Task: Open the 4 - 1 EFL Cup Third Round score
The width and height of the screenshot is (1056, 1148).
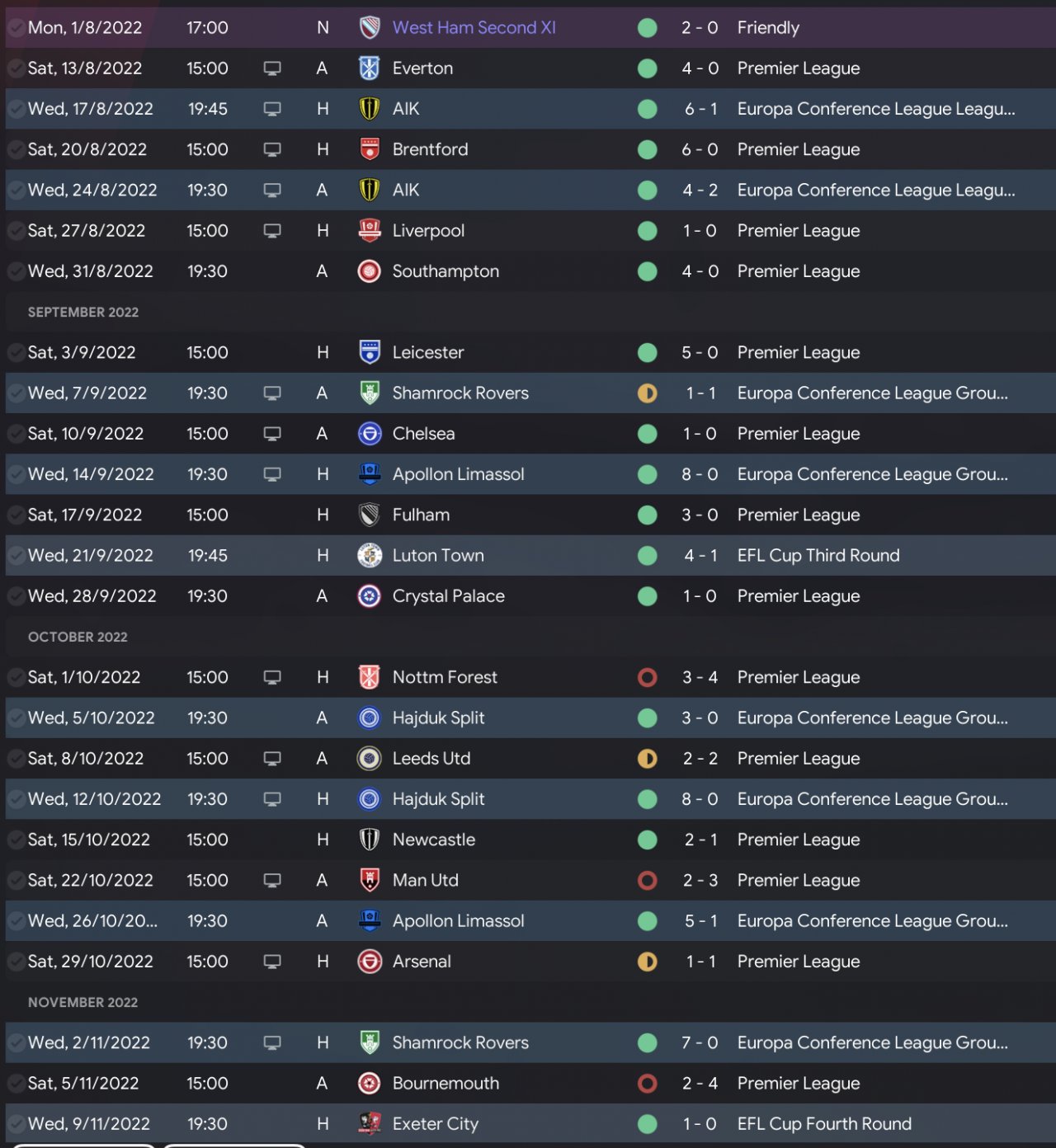Action: pyautogui.click(x=700, y=556)
